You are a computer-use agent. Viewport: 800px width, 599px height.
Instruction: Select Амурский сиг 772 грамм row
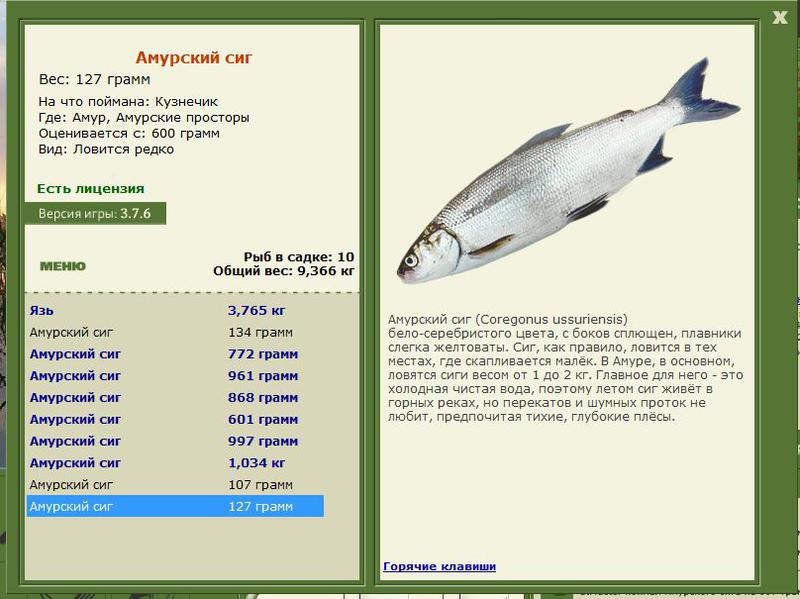175,354
